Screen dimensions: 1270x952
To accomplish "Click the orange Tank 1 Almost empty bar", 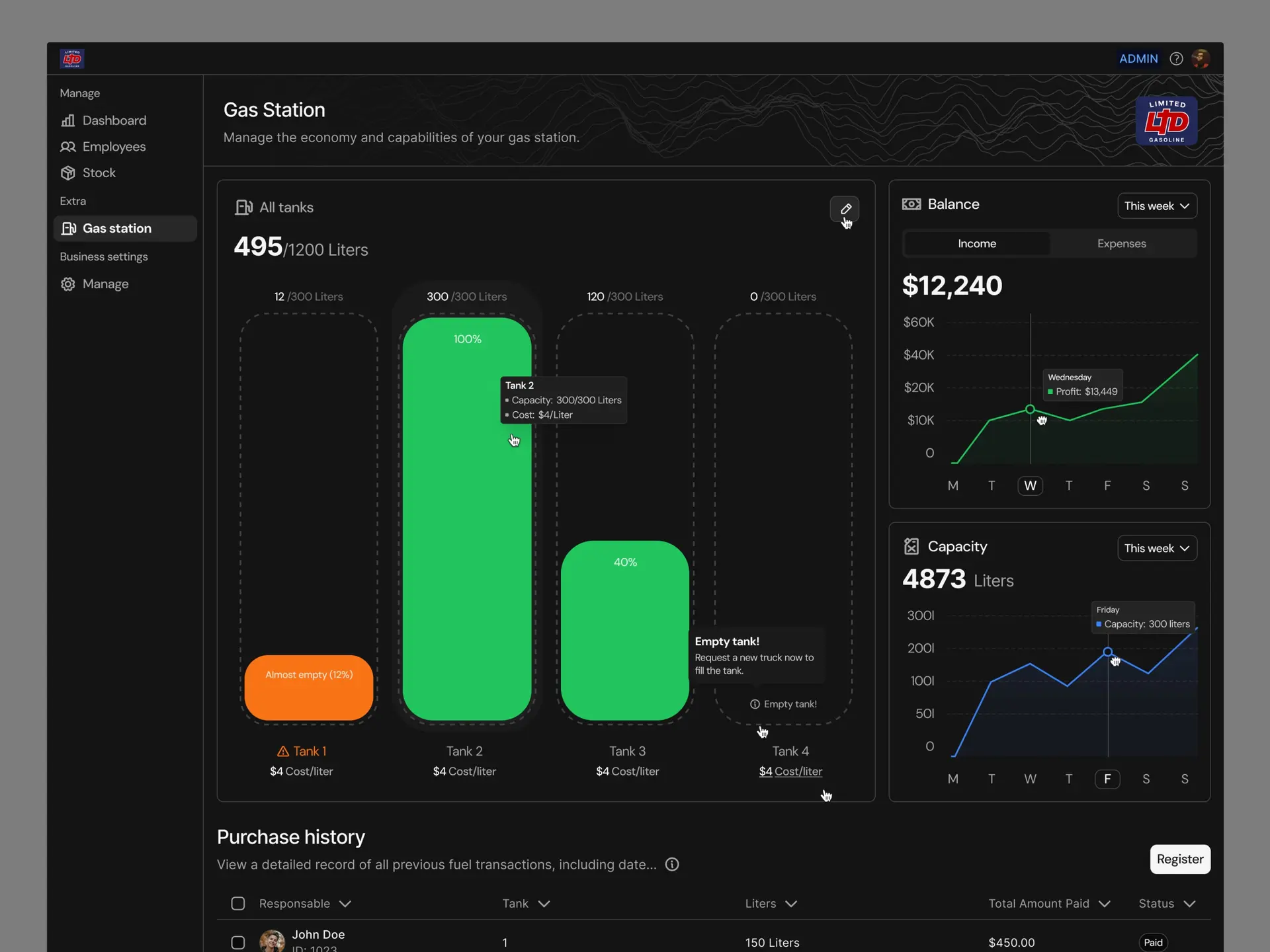I will click(309, 688).
